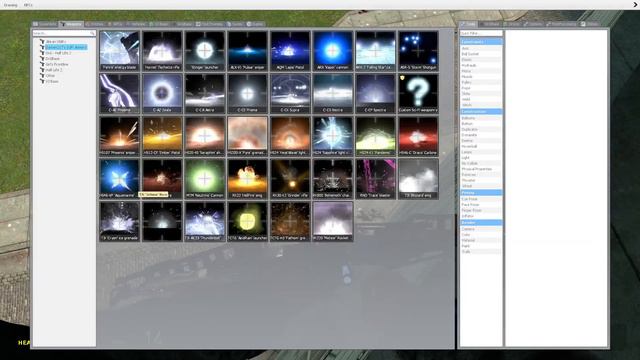Select the ASX-5 'Storm' Shotgun
The height and width of the screenshot is (360, 640).
pos(418,51)
